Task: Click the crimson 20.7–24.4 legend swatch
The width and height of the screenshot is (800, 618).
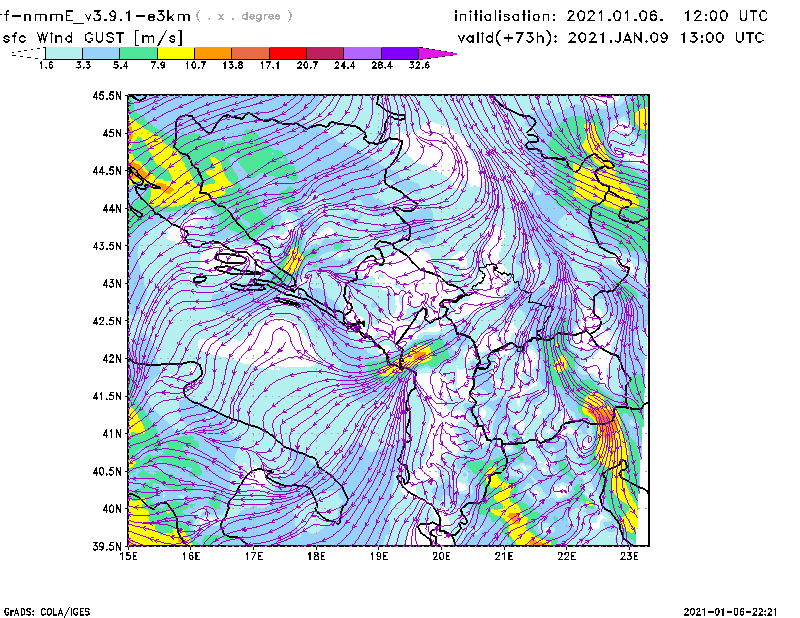Action: click(325, 53)
